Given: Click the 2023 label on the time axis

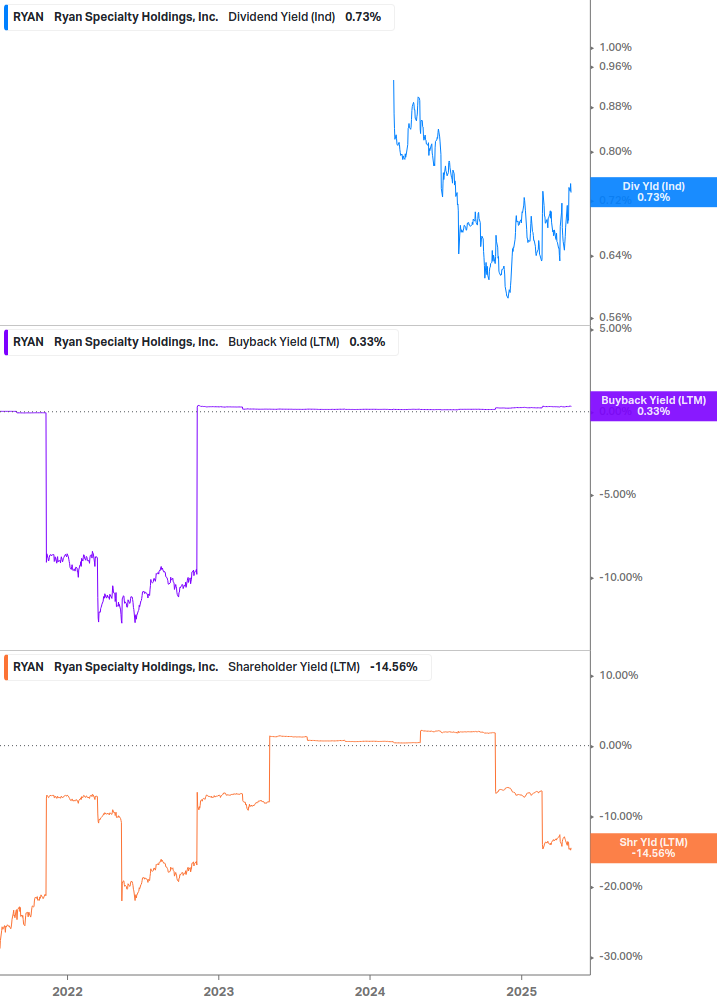Looking at the screenshot, I should tap(218, 992).
